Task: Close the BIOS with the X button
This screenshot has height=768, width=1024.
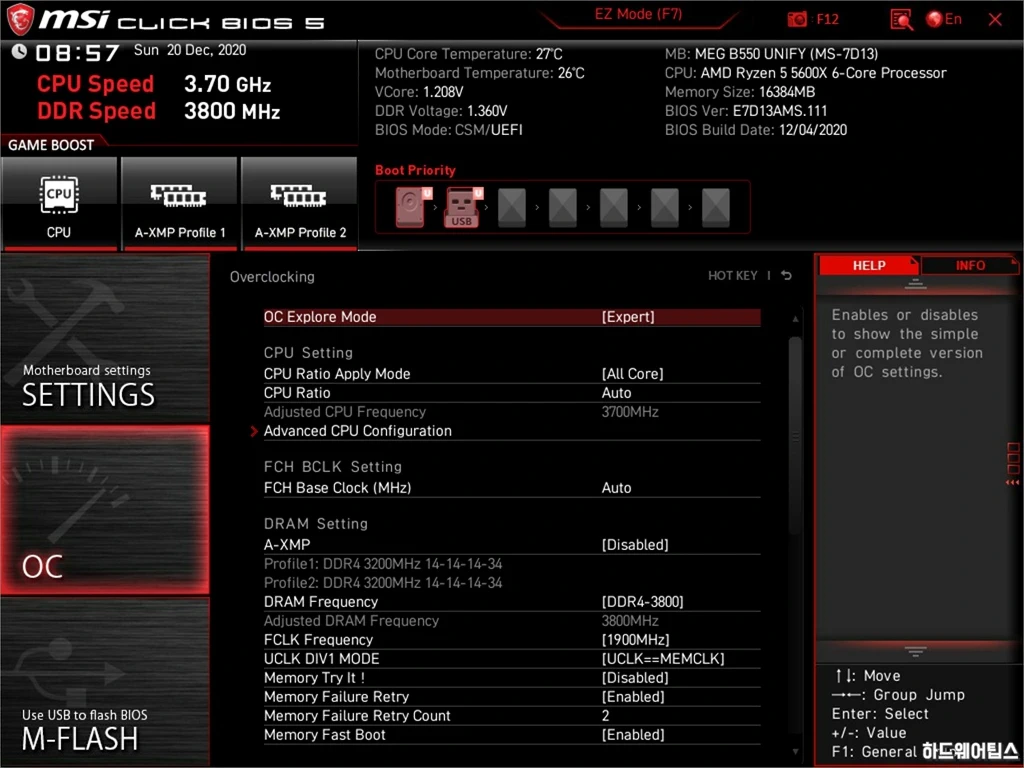Action: [995, 20]
